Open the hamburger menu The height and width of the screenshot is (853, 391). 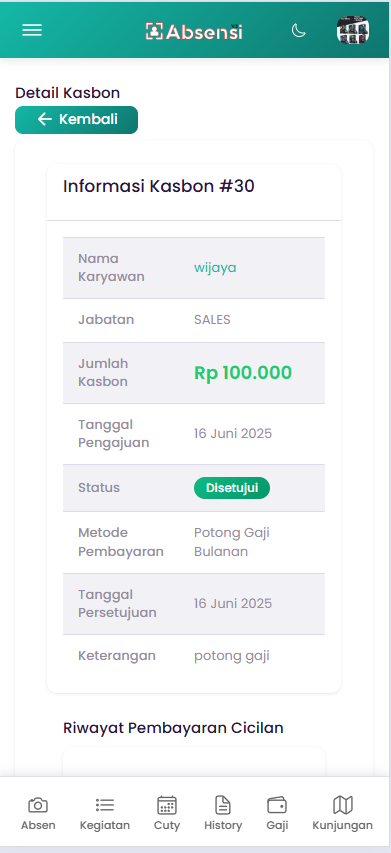coord(32,30)
